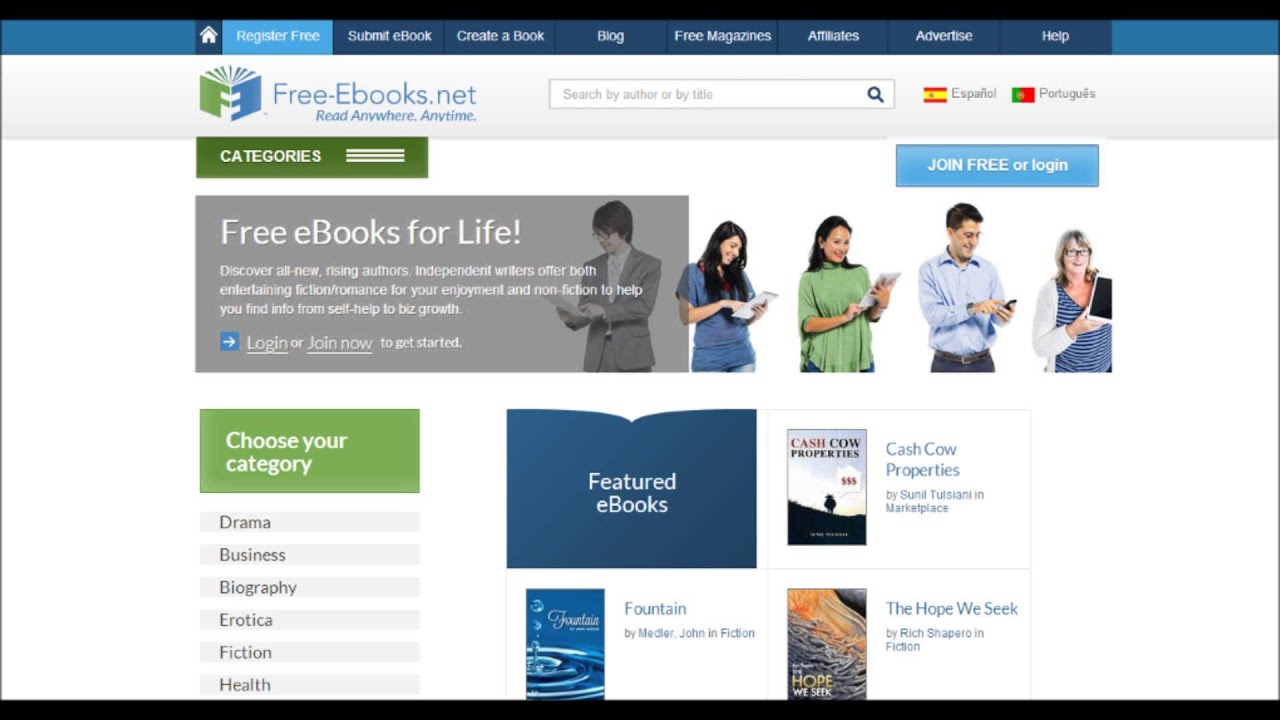Open author Medler, John link
The height and width of the screenshot is (720, 1280).
(671, 633)
